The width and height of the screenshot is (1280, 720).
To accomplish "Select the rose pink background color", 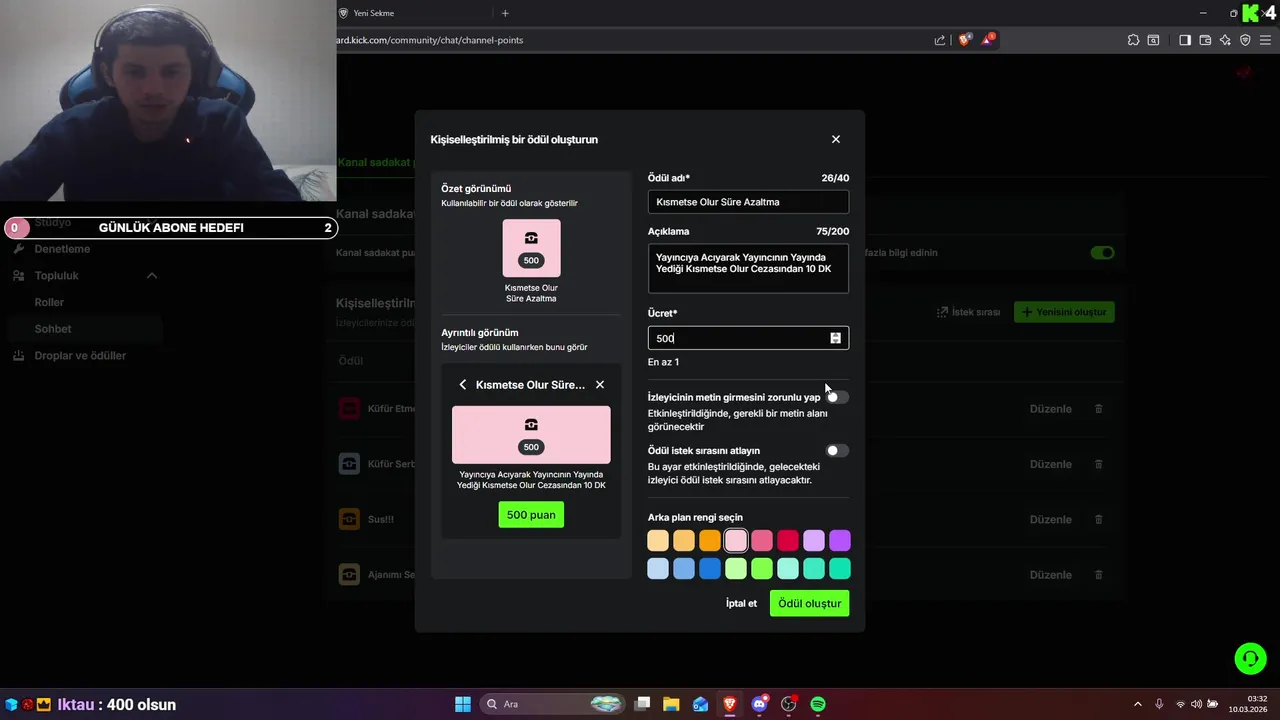I will click(762, 541).
